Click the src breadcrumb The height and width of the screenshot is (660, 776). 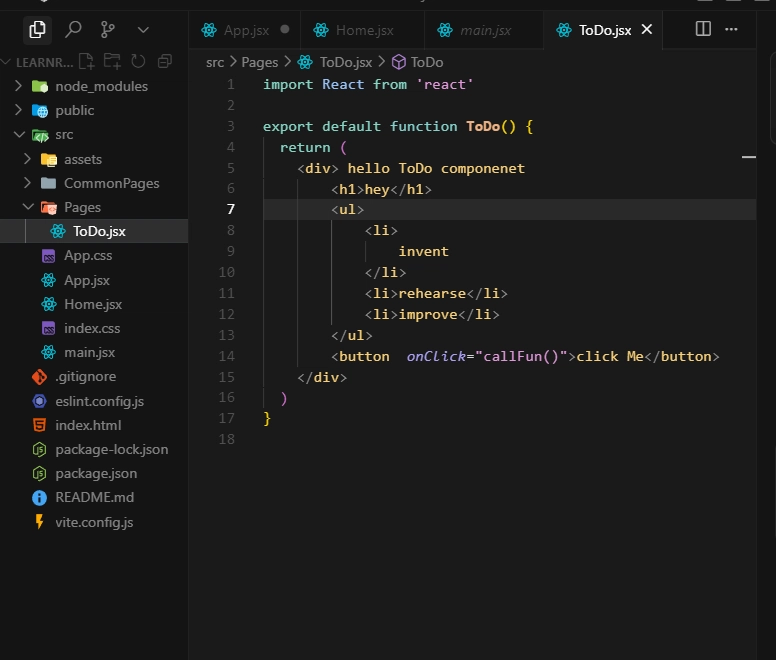pyautogui.click(x=215, y=62)
